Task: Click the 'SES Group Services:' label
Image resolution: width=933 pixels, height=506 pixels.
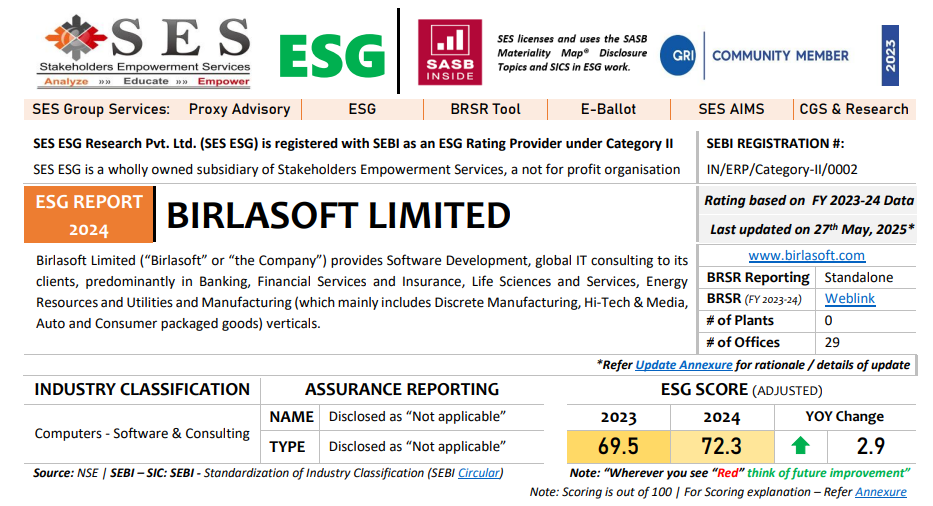Action: [x=101, y=109]
